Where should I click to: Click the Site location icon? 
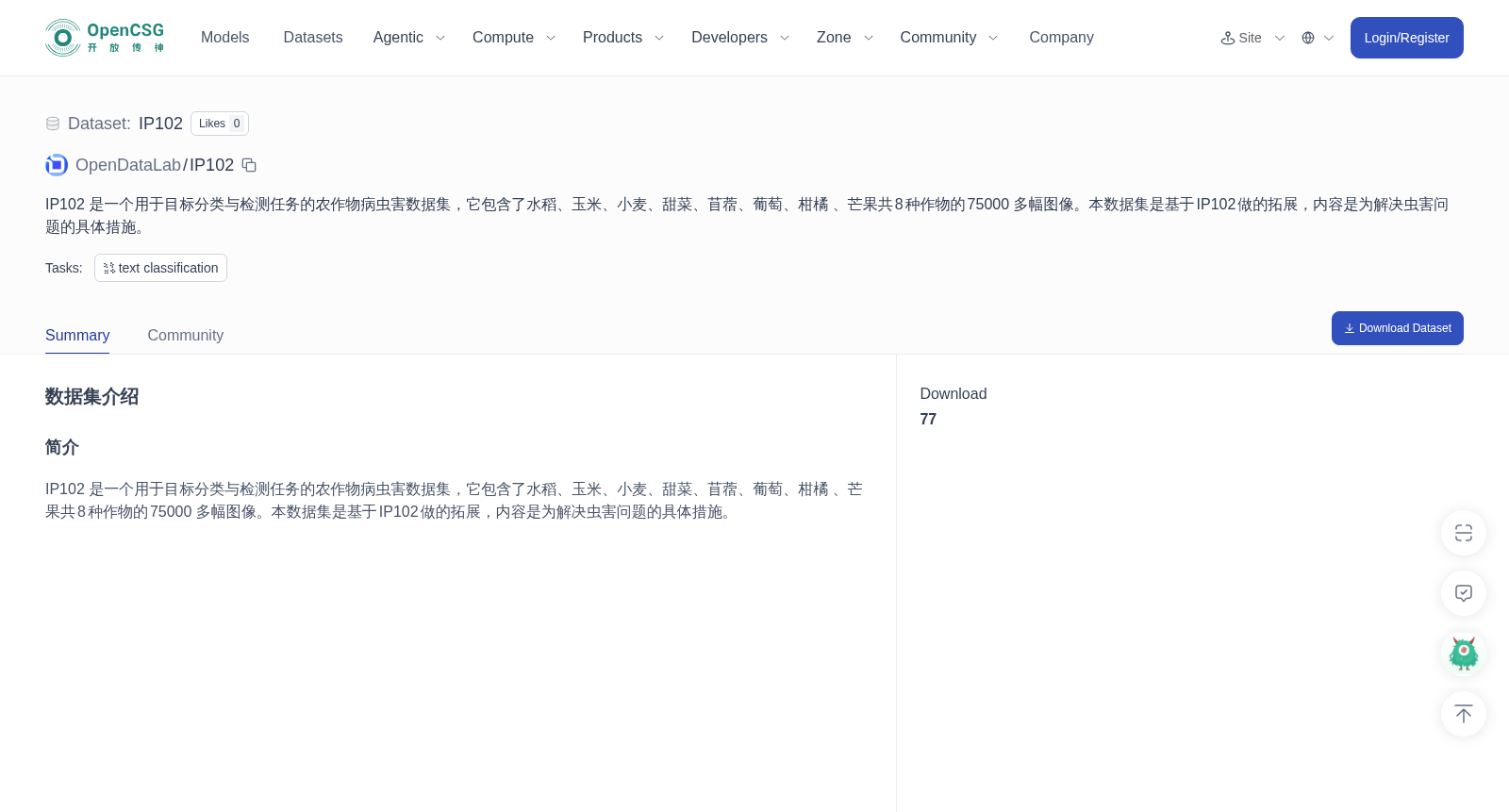click(x=1228, y=38)
